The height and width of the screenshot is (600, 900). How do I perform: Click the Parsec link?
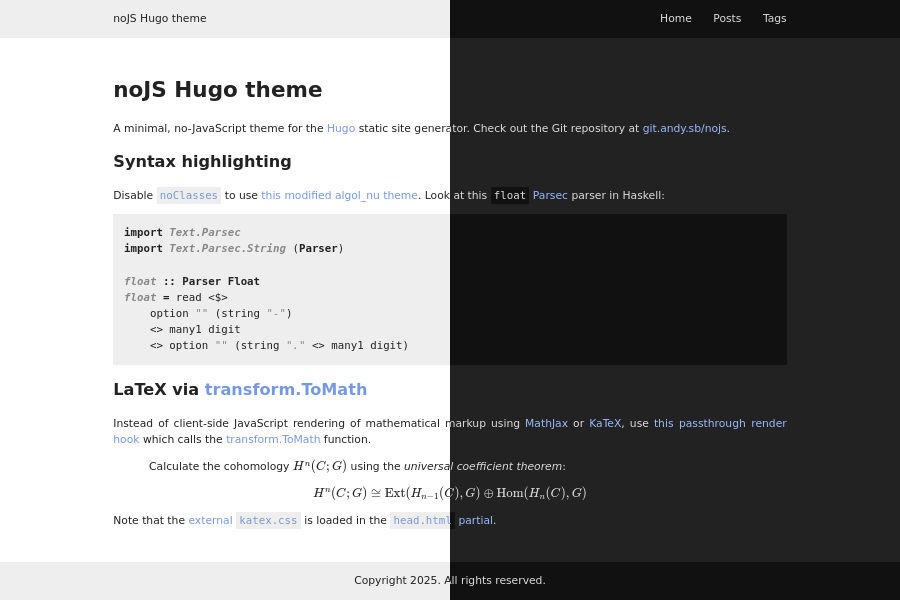[x=550, y=195]
